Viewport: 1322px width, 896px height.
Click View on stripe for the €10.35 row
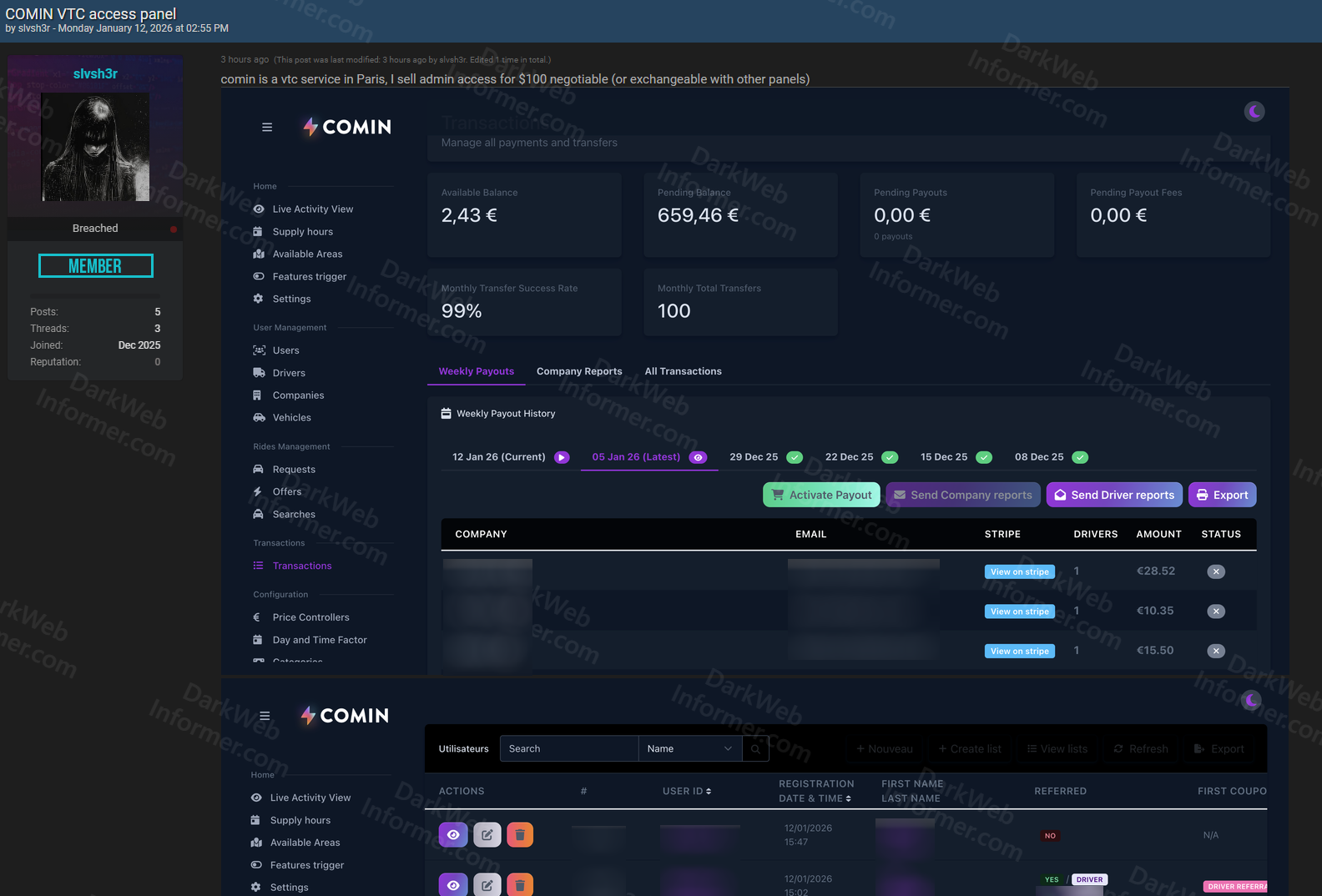[x=1019, y=612]
